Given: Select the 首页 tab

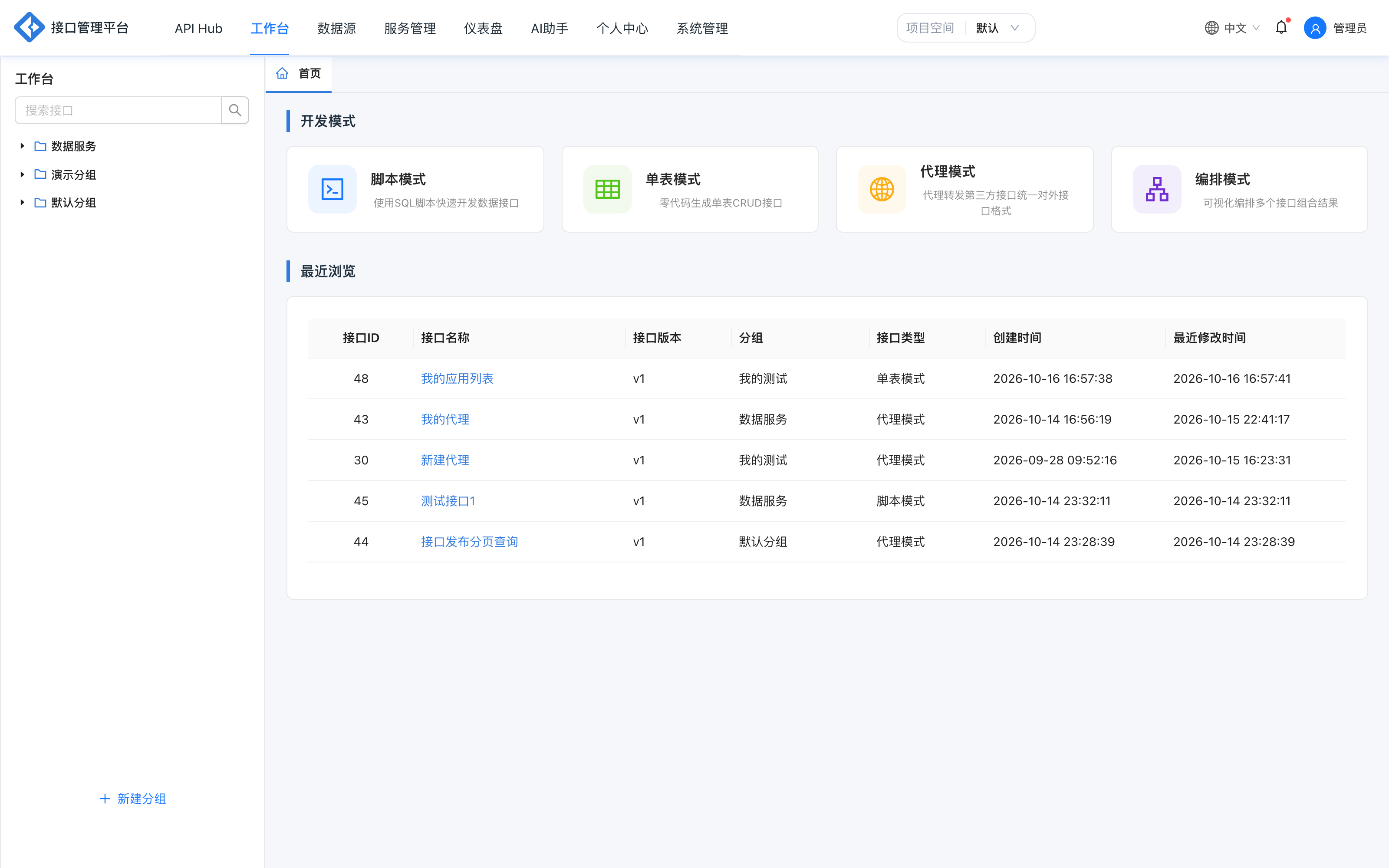Looking at the screenshot, I should coord(299,73).
